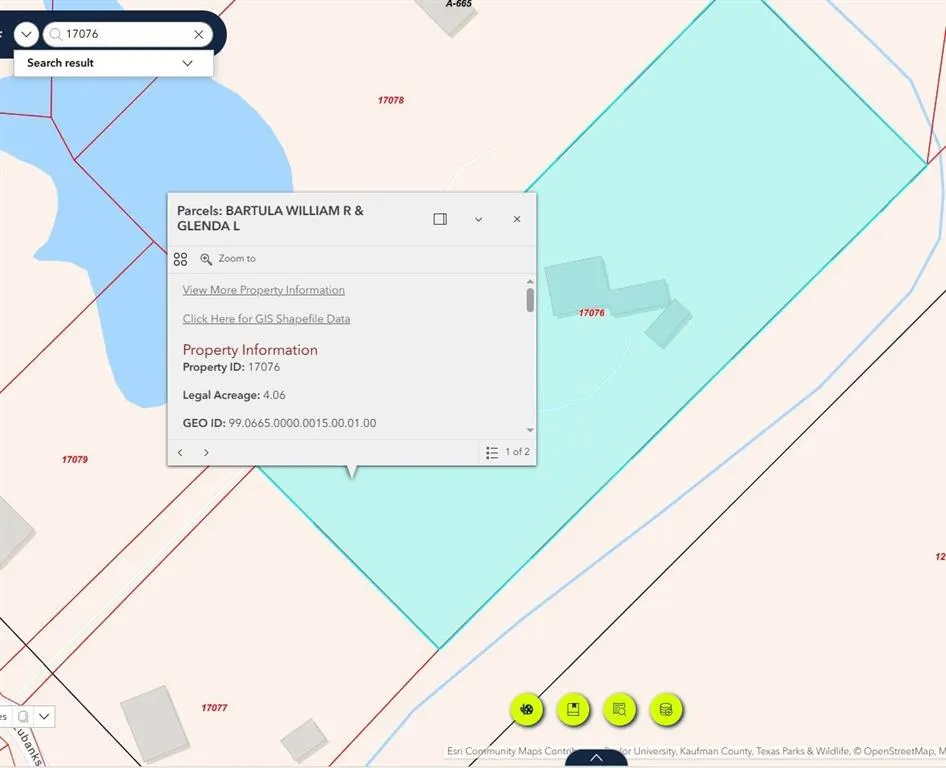Click the popup scroll down arrow
Viewport: 946px width, 768px height.
(x=530, y=430)
